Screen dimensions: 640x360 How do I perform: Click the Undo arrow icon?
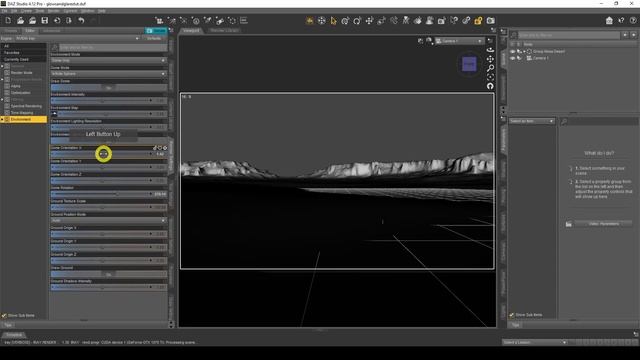(x=81, y=20)
